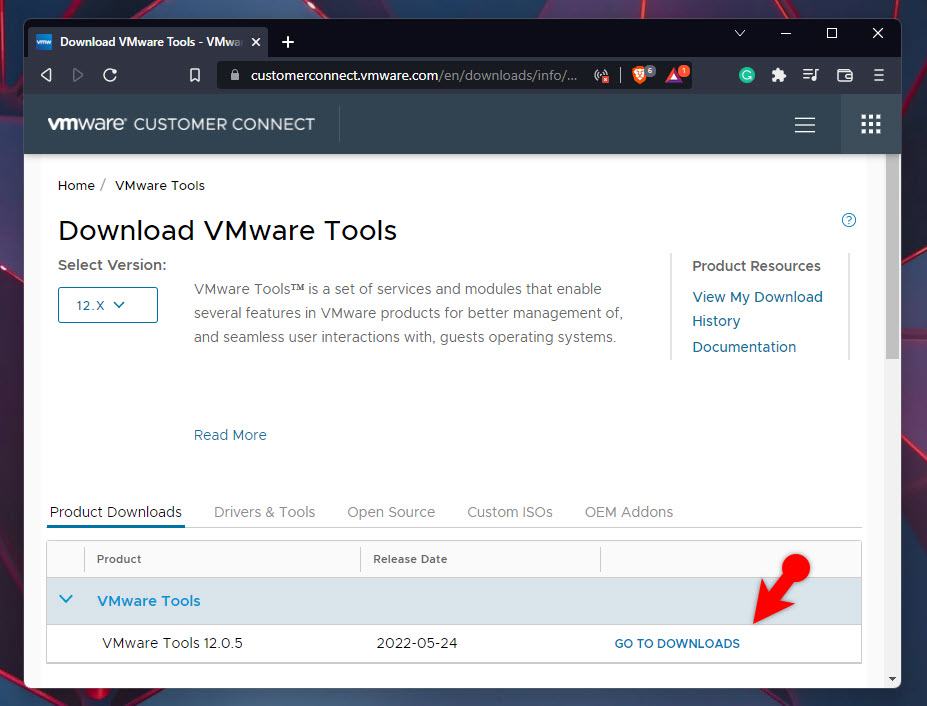
Task: Switch to the Open Source tab
Action: tap(391, 512)
